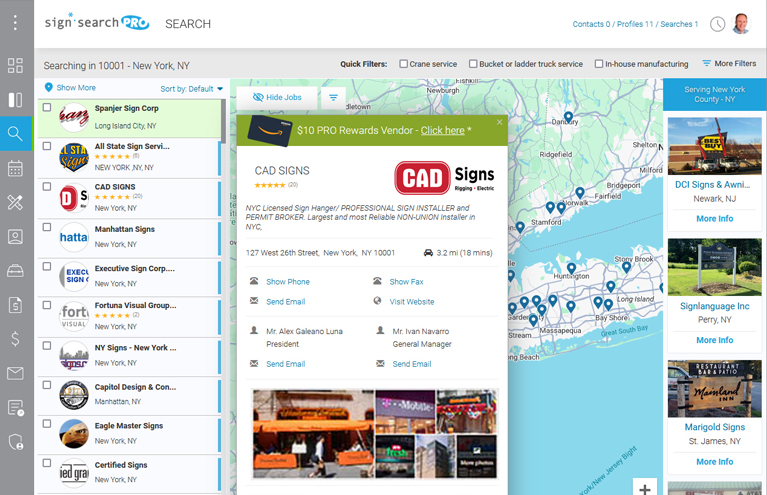Open the user profile avatar
This screenshot has width=767, height=495.
[741, 23]
